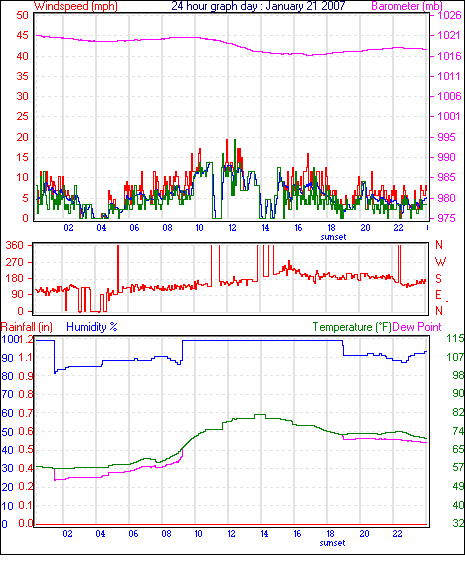The width and height of the screenshot is (465, 563).
Task: Click the 'Dew Point' legend label
Action: coord(417,327)
